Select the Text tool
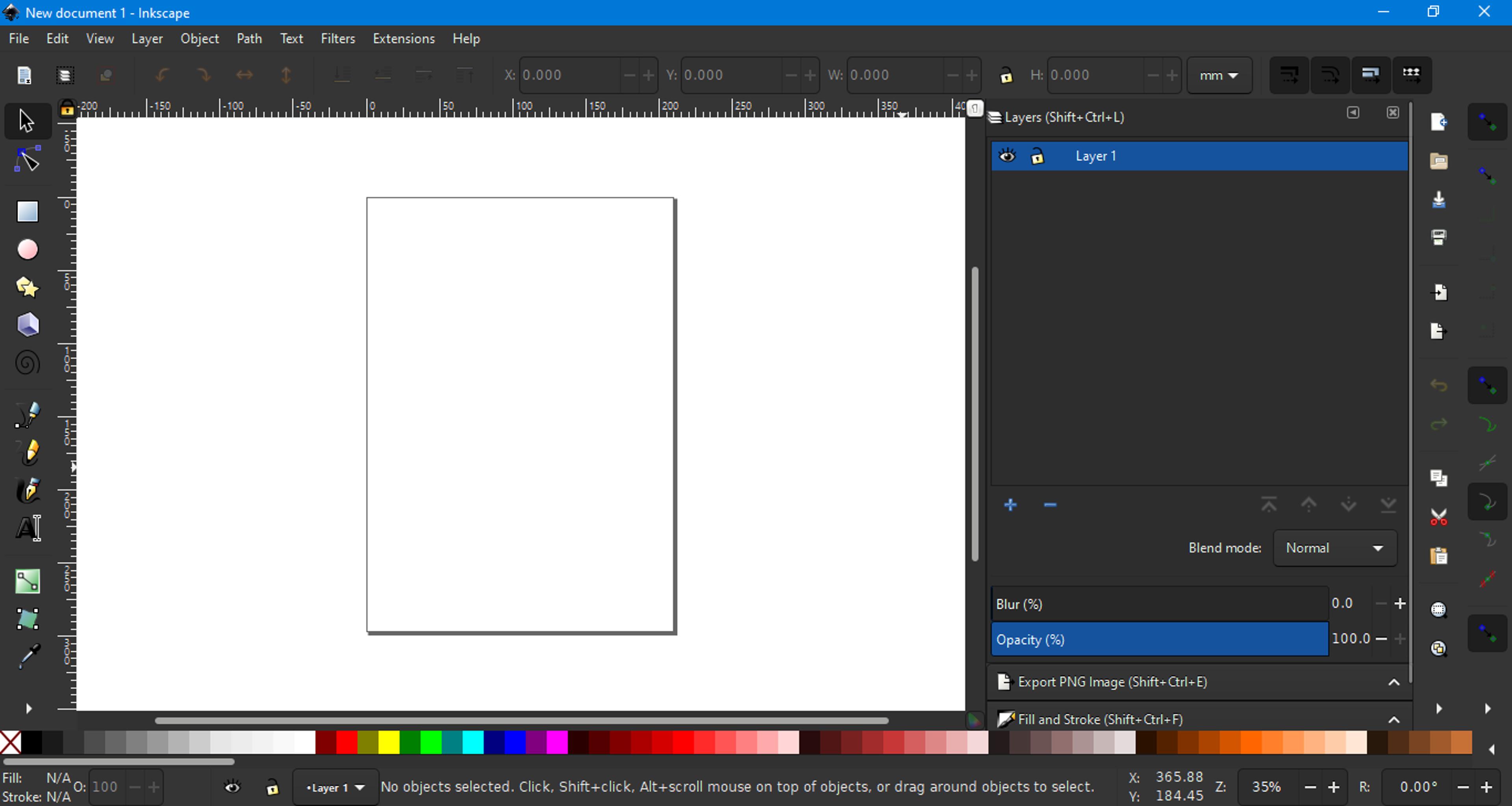The height and width of the screenshot is (806, 1512). click(x=27, y=528)
